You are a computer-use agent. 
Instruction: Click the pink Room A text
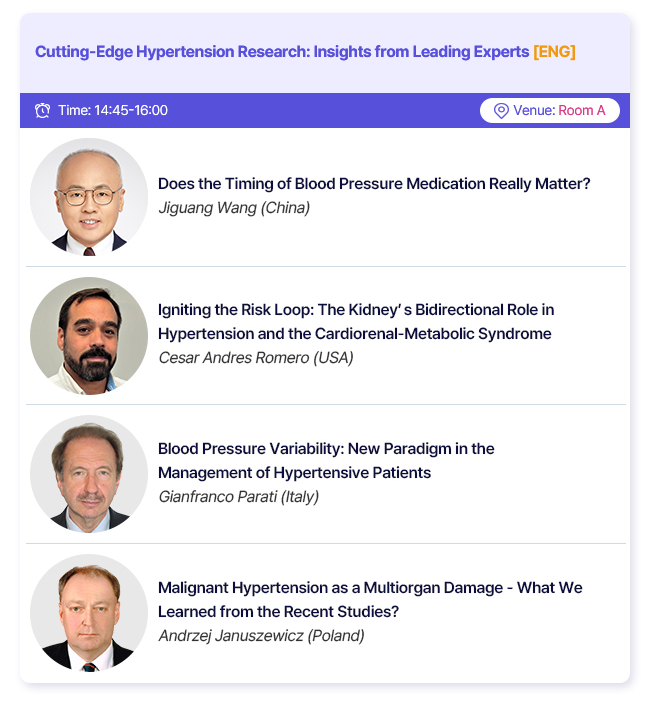click(x=581, y=110)
